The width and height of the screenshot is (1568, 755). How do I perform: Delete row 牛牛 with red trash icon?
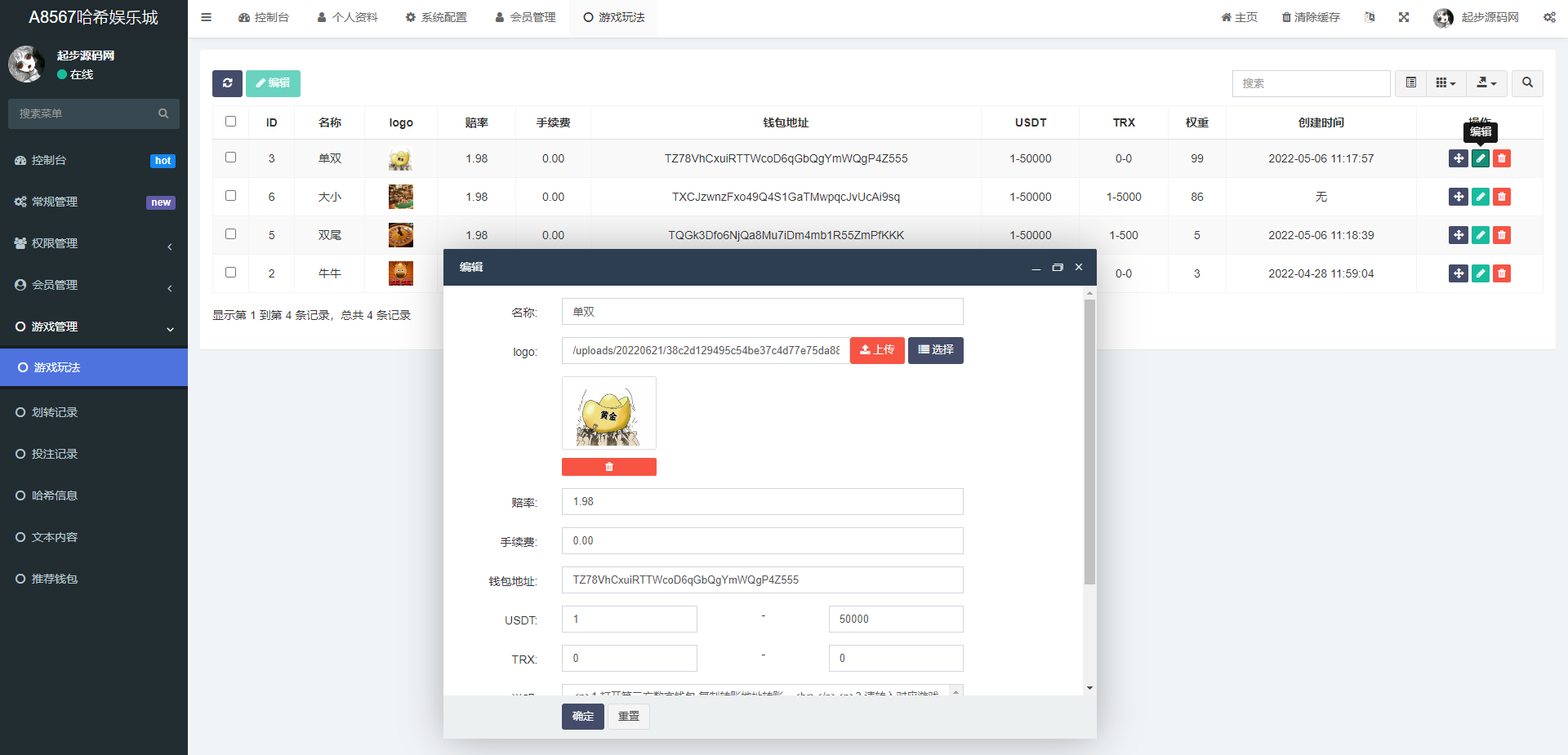[x=1502, y=273]
